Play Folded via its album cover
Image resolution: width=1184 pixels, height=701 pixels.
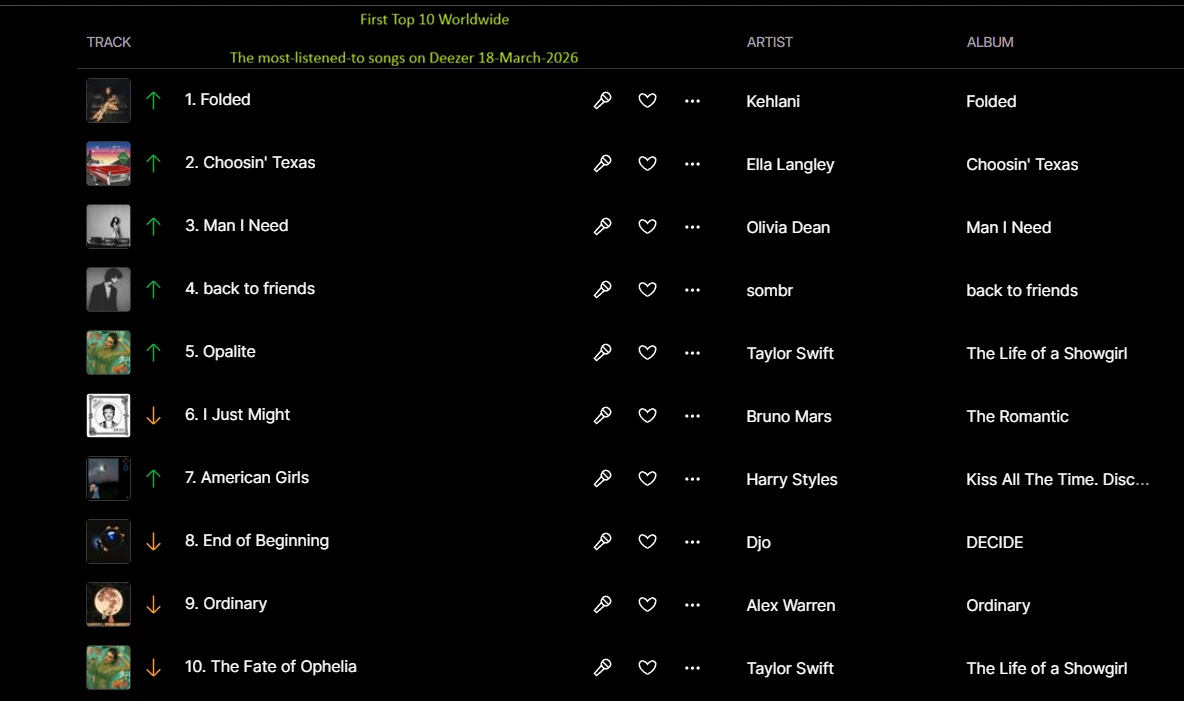pyautogui.click(x=108, y=100)
